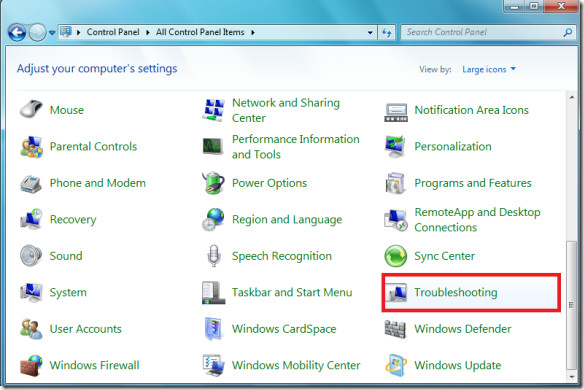Click Performance Information and Tools icon
This screenshot has height=390, width=584.
[213, 146]
